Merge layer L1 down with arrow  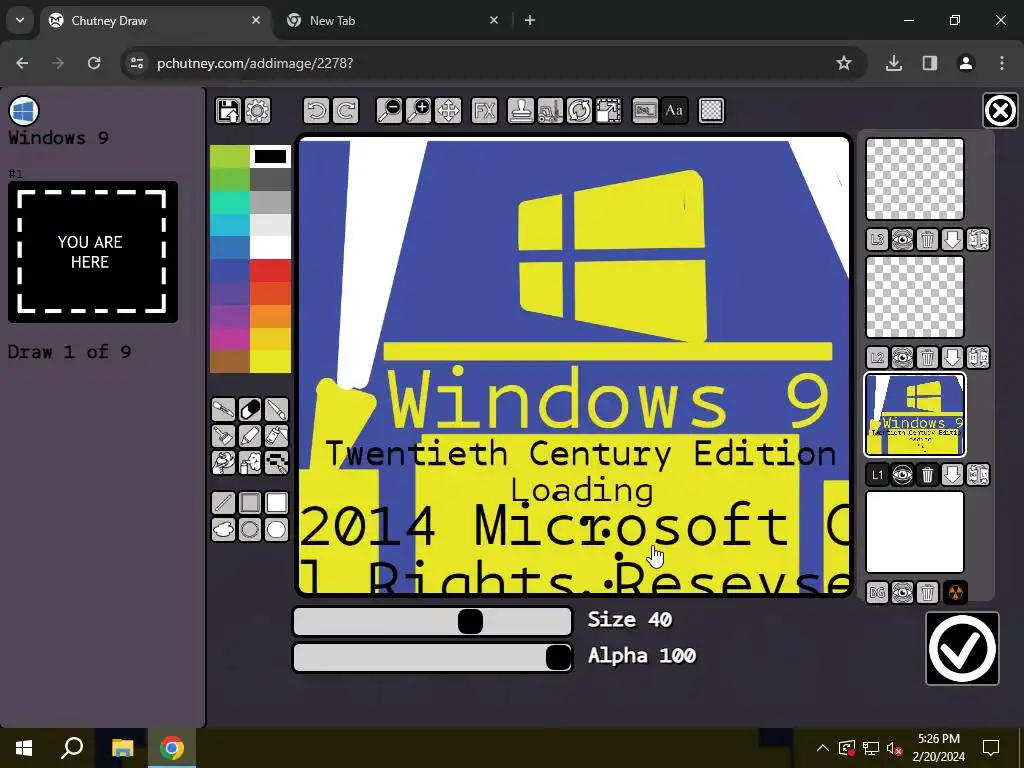(x=953, y=475)
